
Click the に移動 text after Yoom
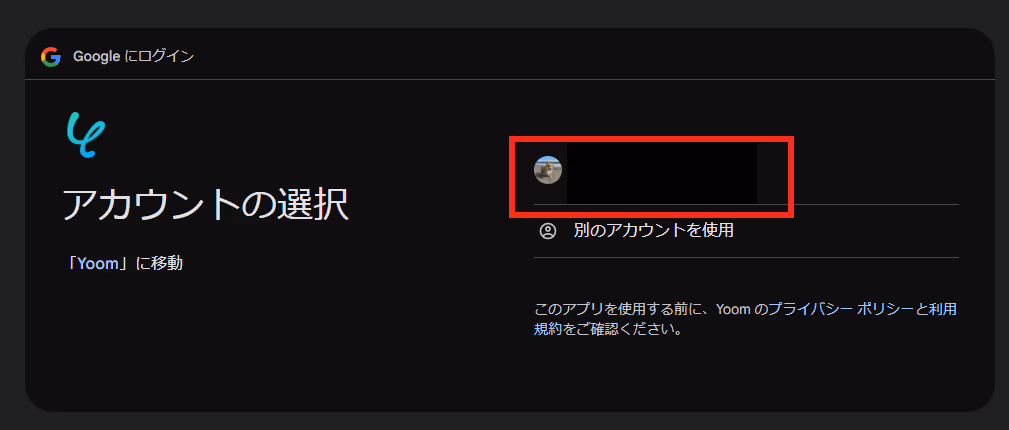point(159,263)
